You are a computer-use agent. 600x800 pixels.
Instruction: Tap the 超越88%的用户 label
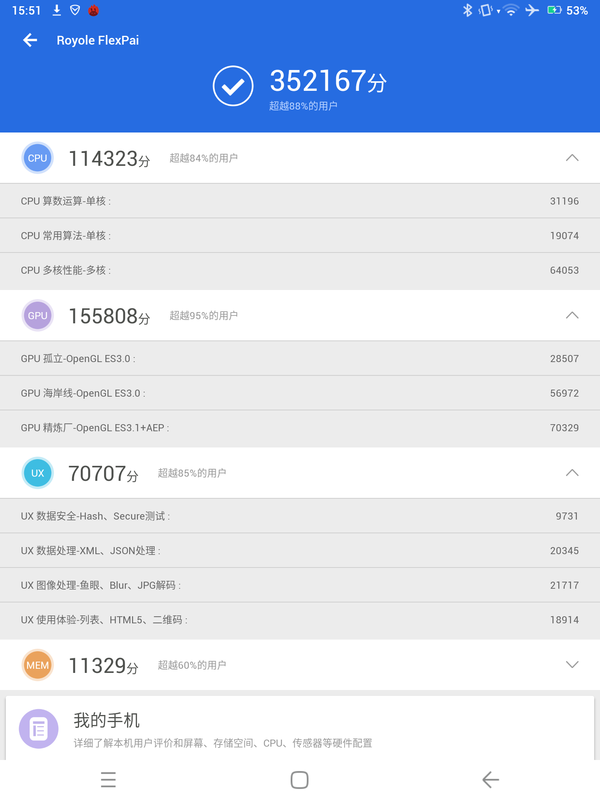(303, 106)
